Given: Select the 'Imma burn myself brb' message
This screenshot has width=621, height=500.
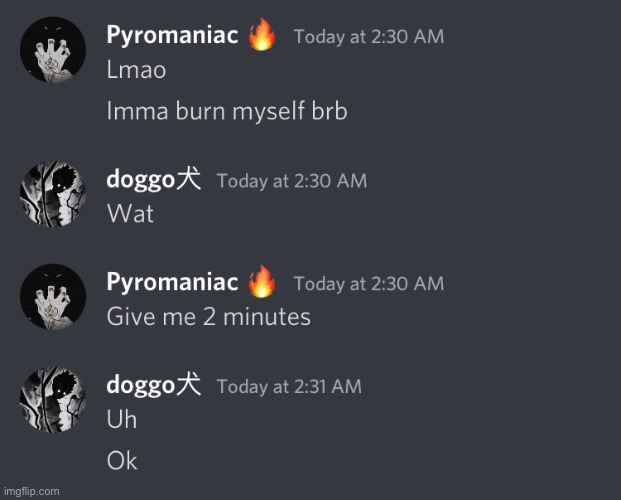Looking at the screenshot, I should pyautogui.click(x=227, y=111).
